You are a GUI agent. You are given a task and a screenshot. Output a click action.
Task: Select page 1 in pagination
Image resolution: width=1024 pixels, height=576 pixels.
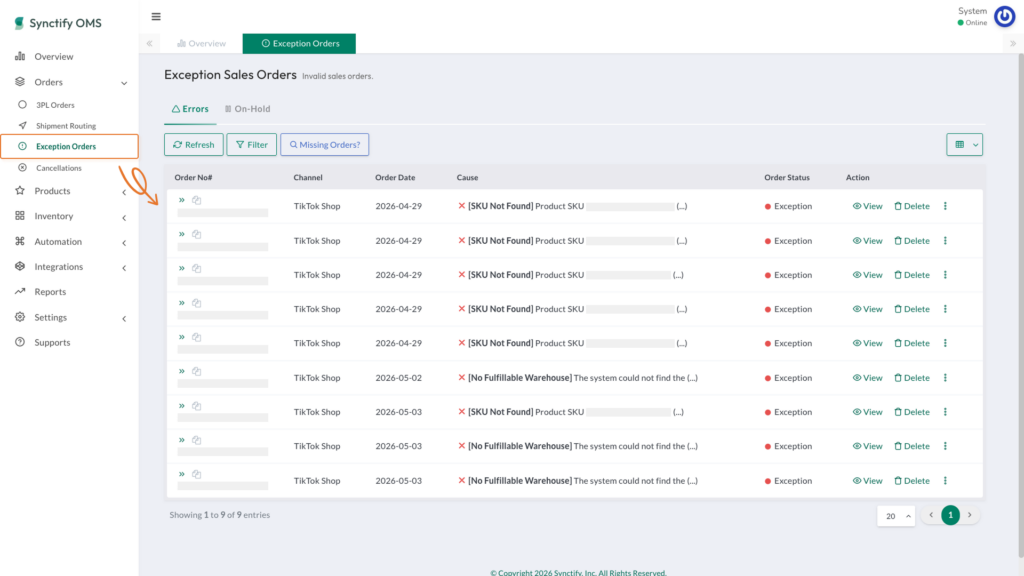click(x=950, y=515)
